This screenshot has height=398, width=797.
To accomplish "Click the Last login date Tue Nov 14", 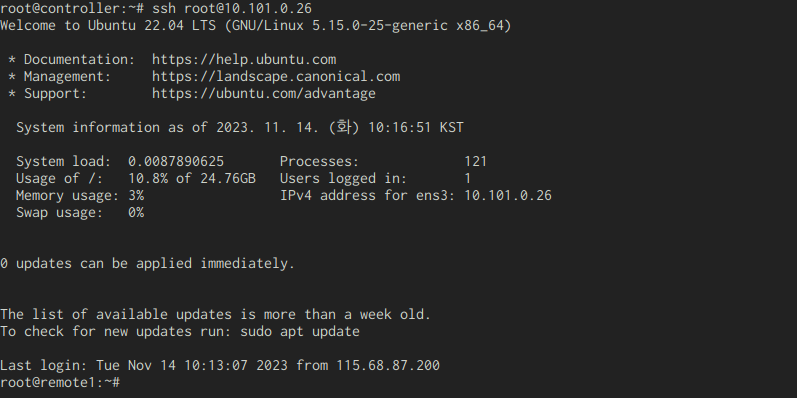I will [x=136, y=365].
